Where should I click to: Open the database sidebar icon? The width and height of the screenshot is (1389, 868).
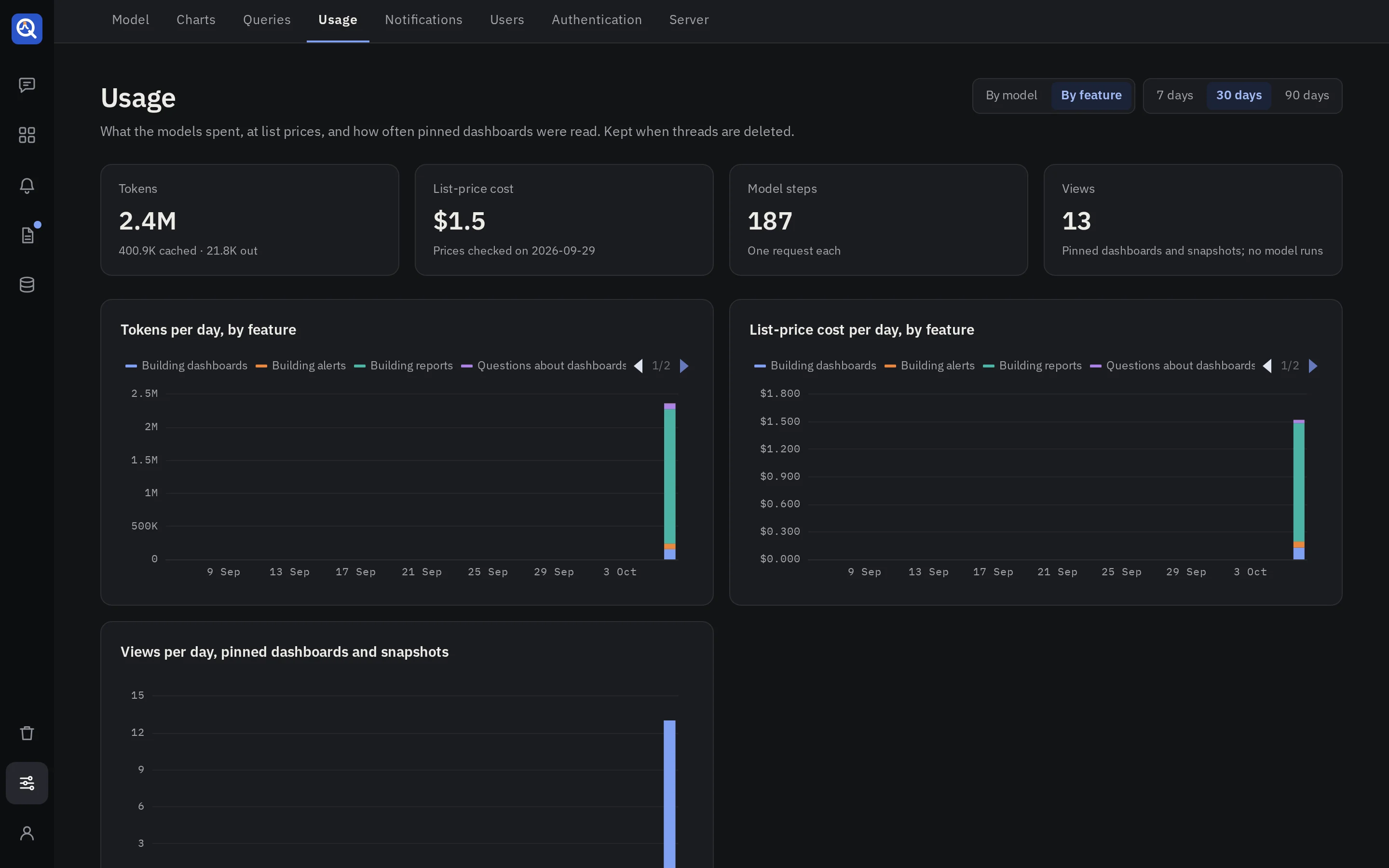27,285
